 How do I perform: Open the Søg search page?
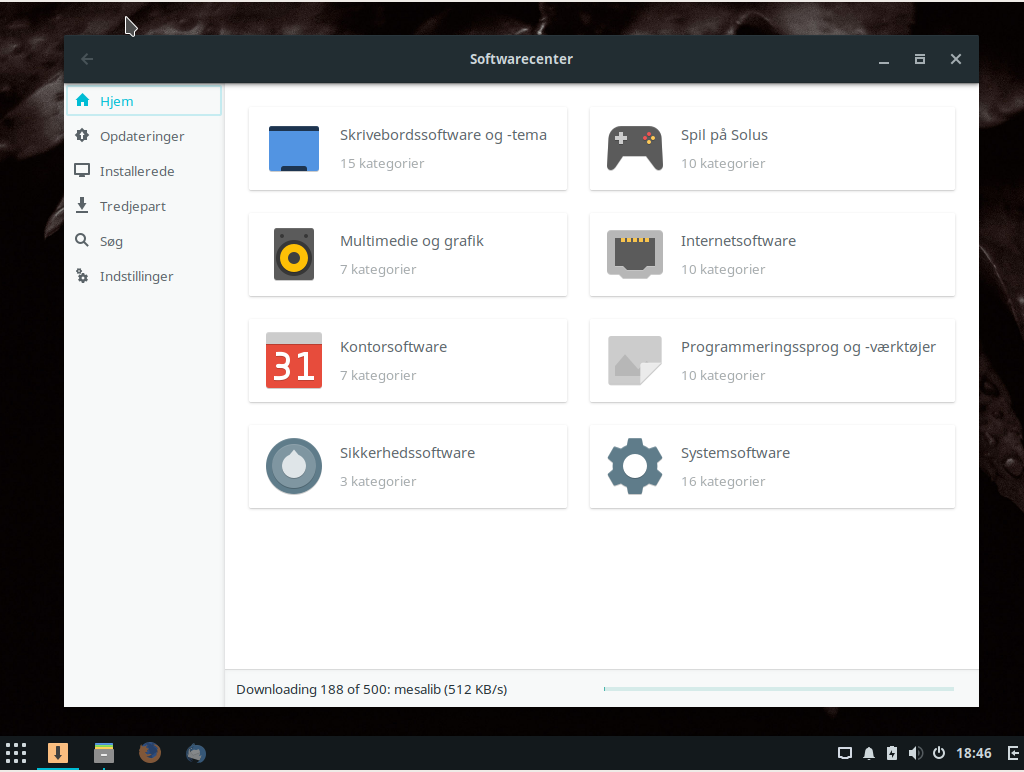pos(144,241)
